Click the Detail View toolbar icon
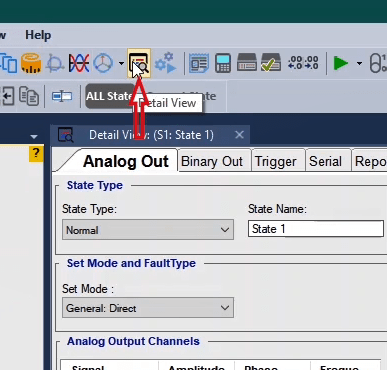The image size is (387, 370). 139,63
